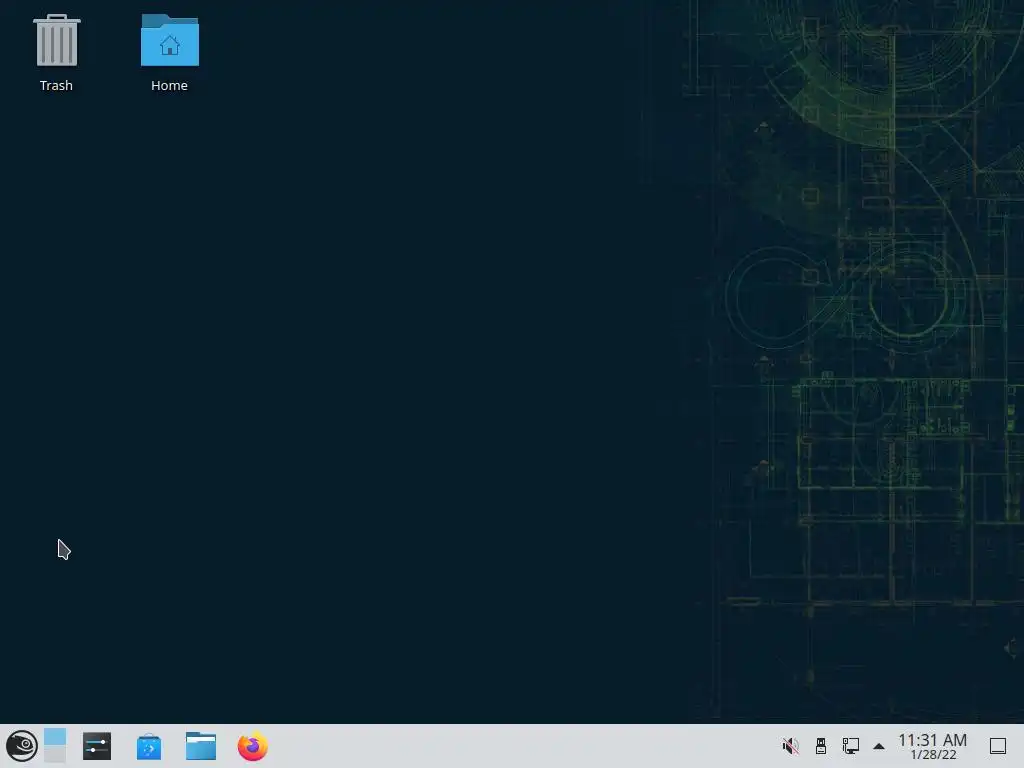
Task: Switch to the second virtual desktop in pager
Action: tap(55, 754)
